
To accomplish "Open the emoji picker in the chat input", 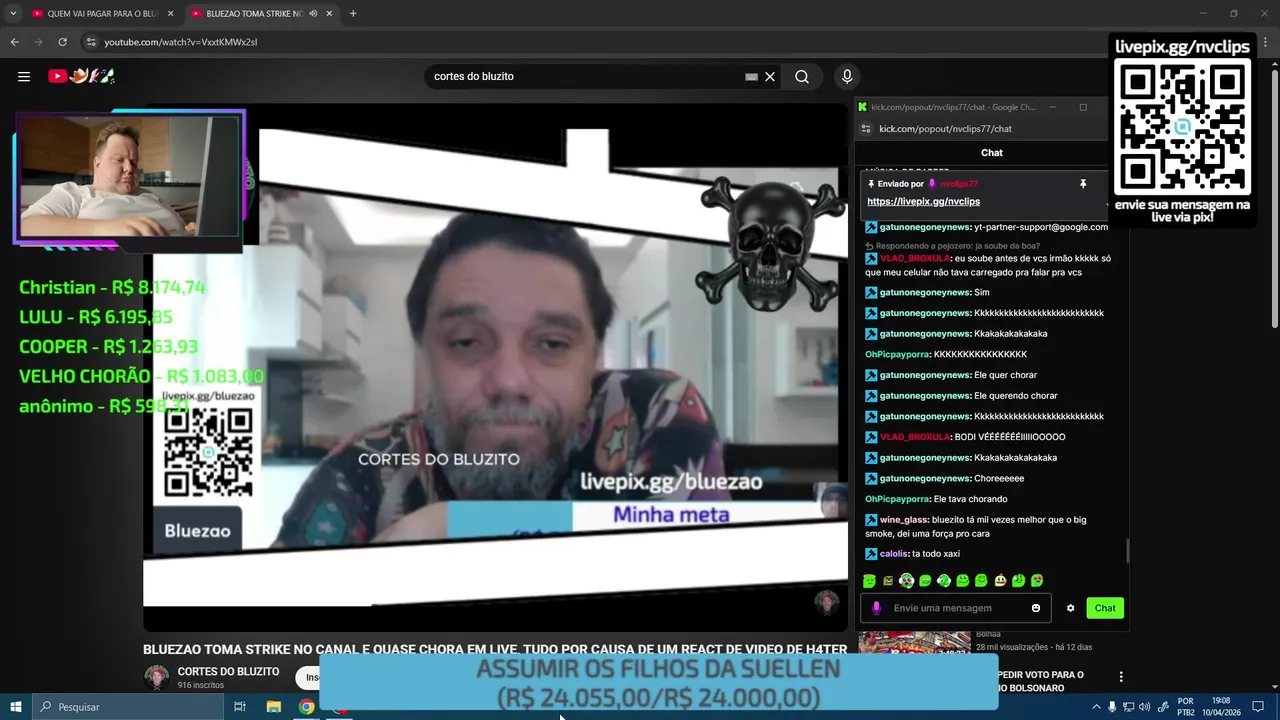I will (1036, 608).
